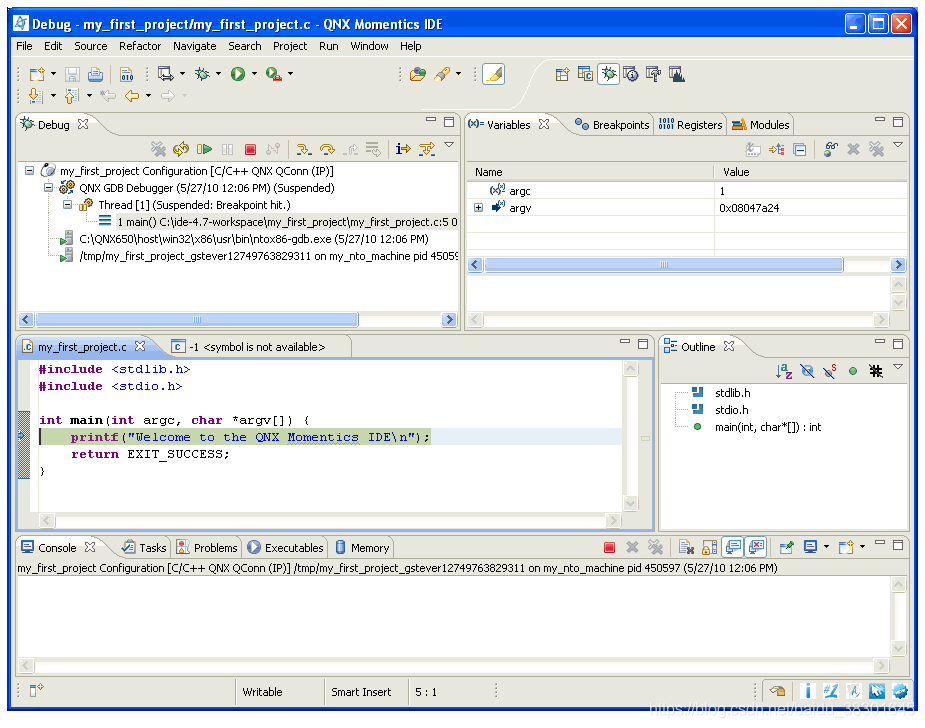Click Remove All Terminated Launches icon in Debug view
The image size is (925, 728).
click(158, 149)
